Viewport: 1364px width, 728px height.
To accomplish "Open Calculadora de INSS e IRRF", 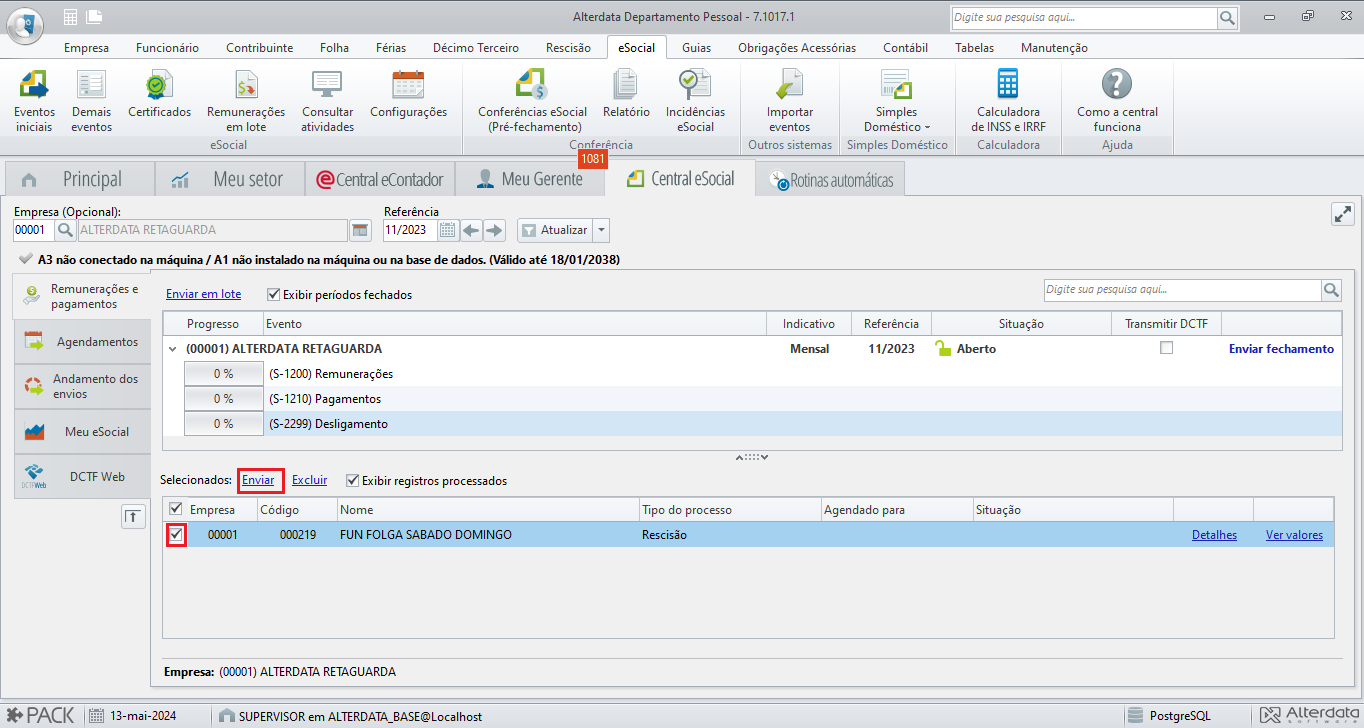I will (x=1006, y=100).
